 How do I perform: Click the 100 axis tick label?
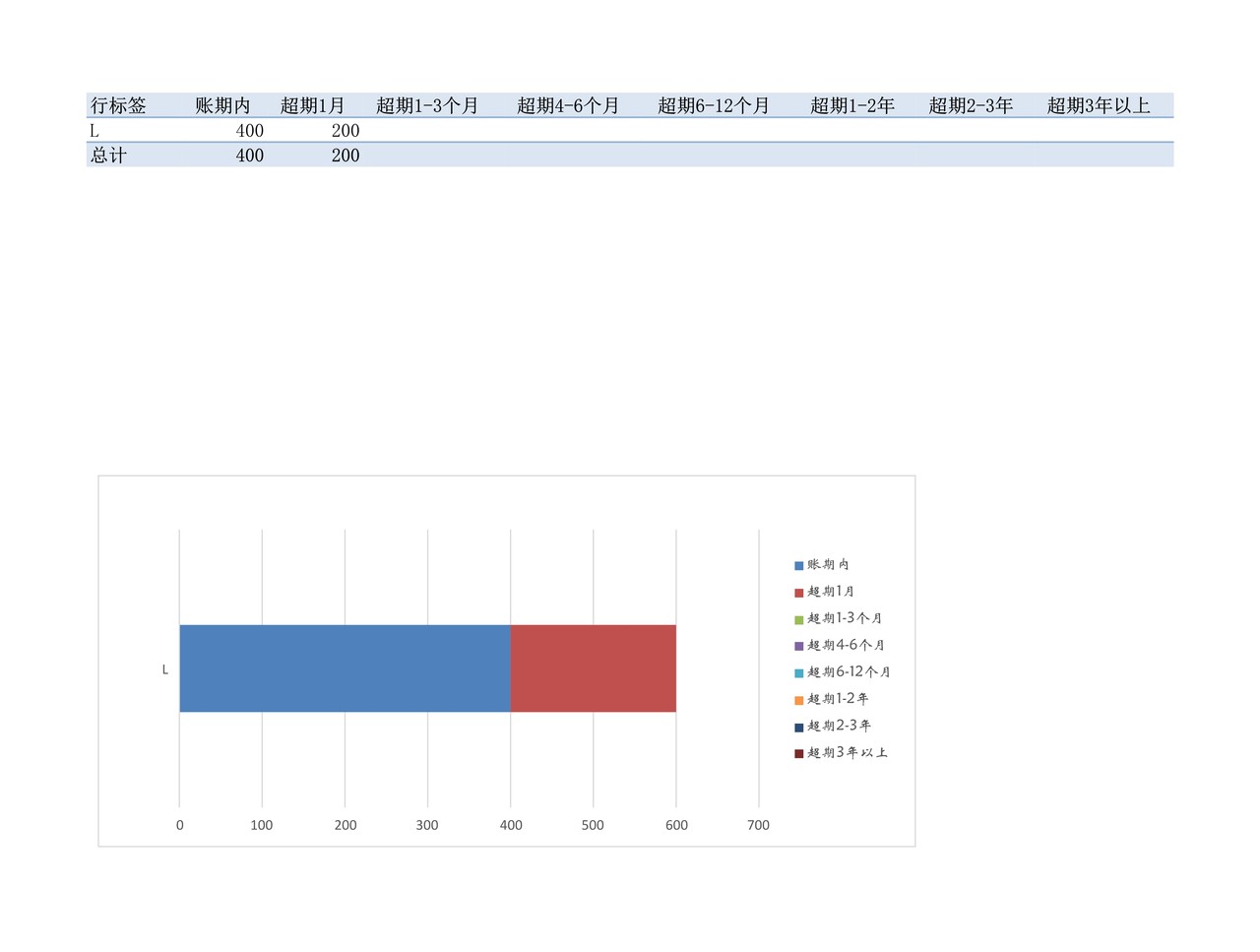262,825
